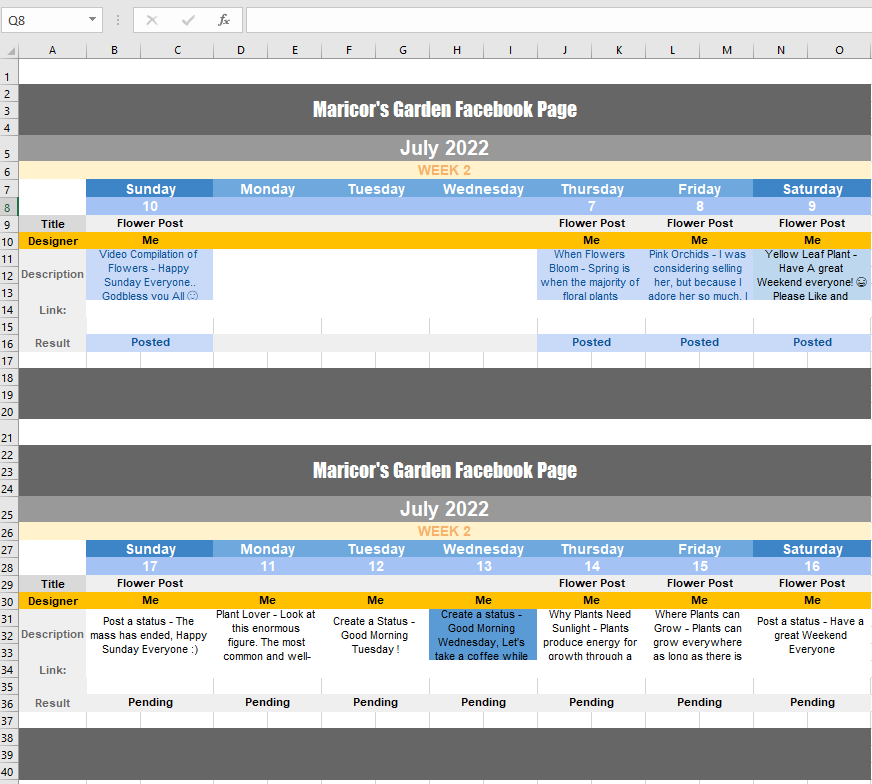Select Pink Orchids description cell

tap(699, 275)
